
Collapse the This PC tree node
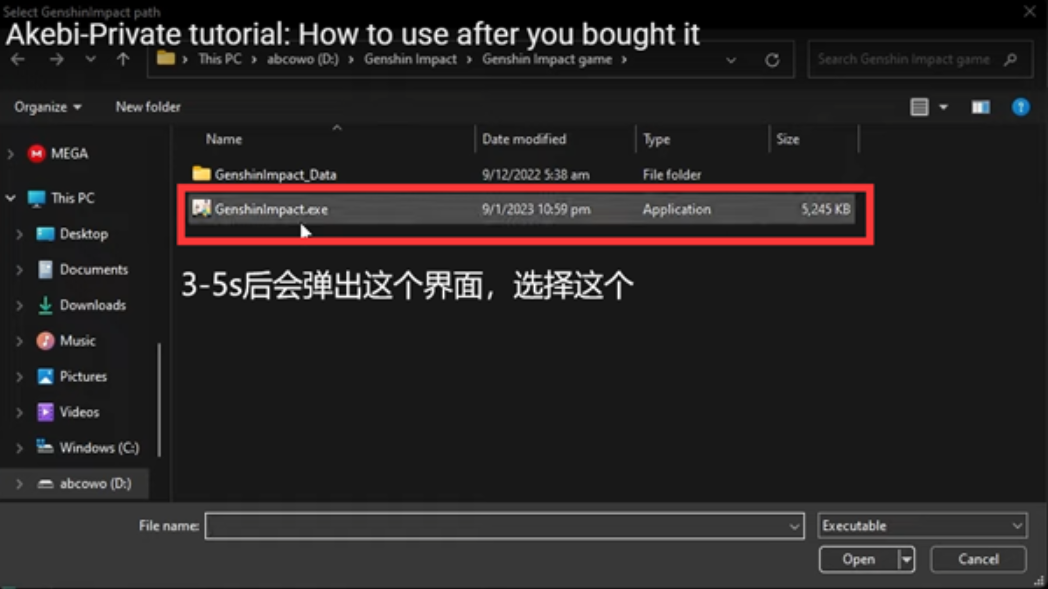pyautogui.click(x=10, y=198)
